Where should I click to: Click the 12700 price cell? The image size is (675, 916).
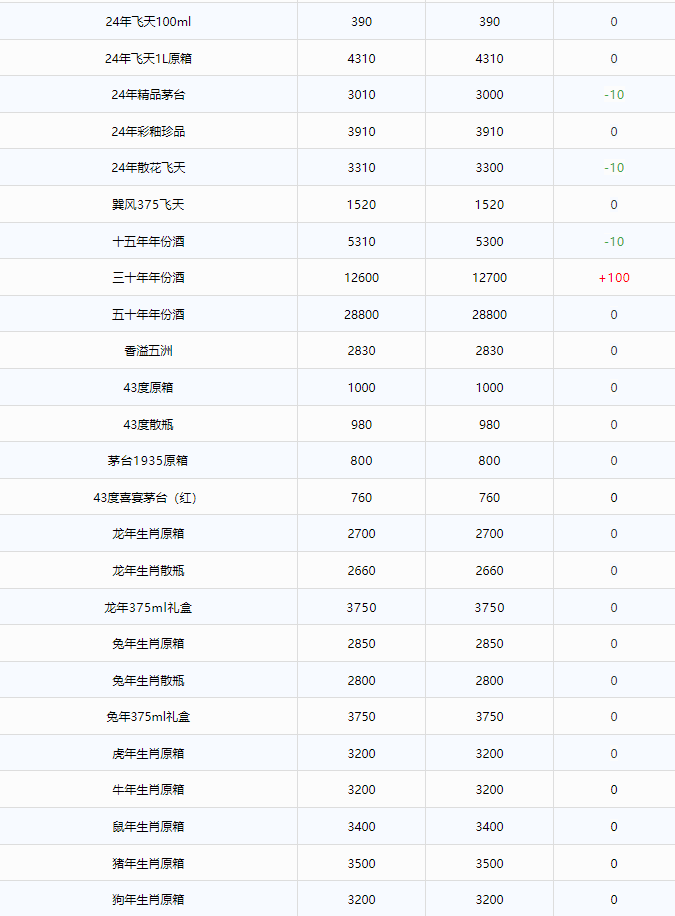tap(489, 277)
